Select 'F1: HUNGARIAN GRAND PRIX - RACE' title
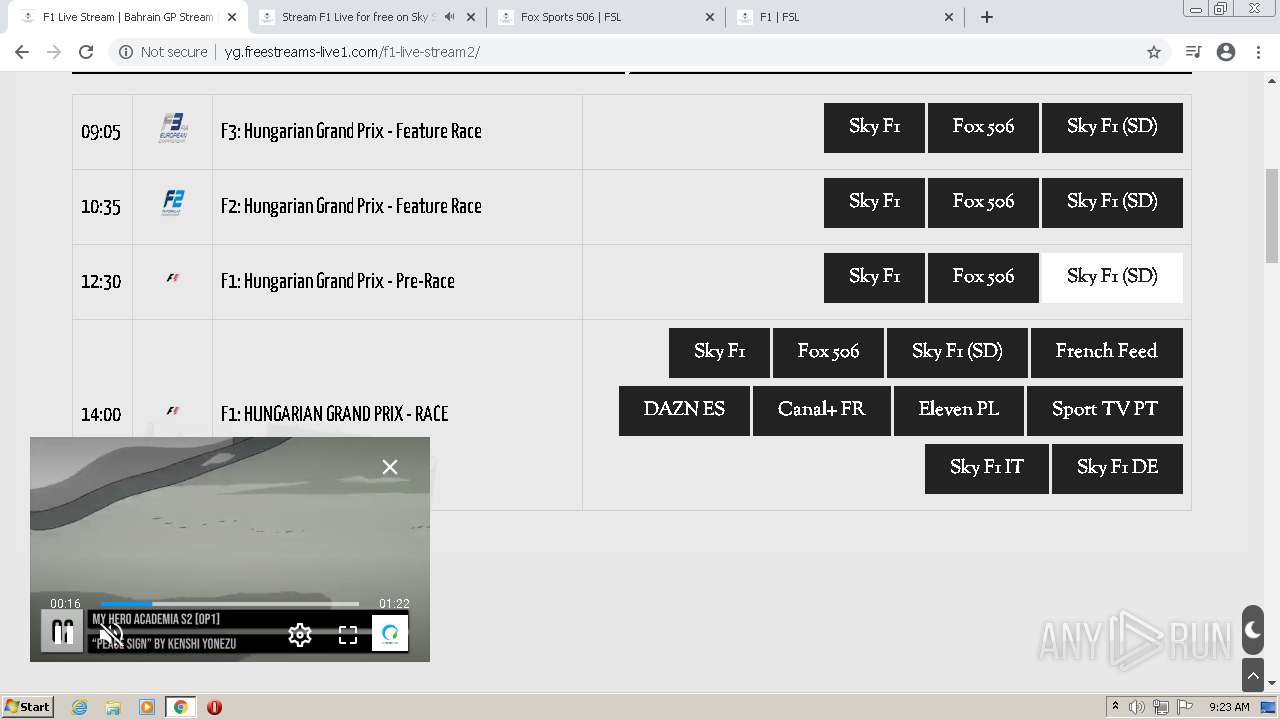Viewport: 1280px width, 720px height. [334, 414]
